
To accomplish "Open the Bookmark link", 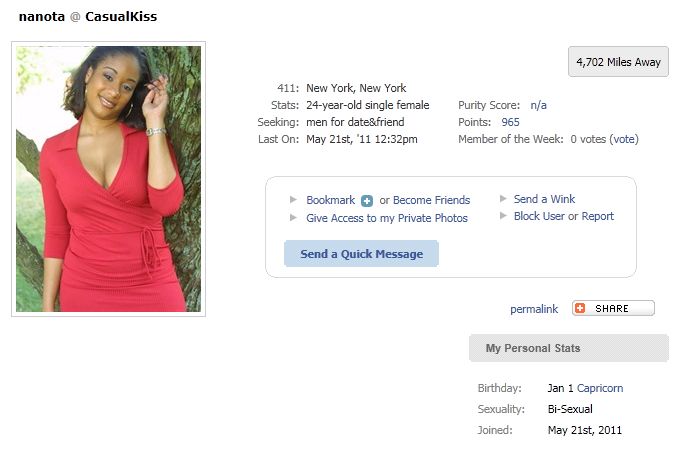I will (x=331, y=200).
